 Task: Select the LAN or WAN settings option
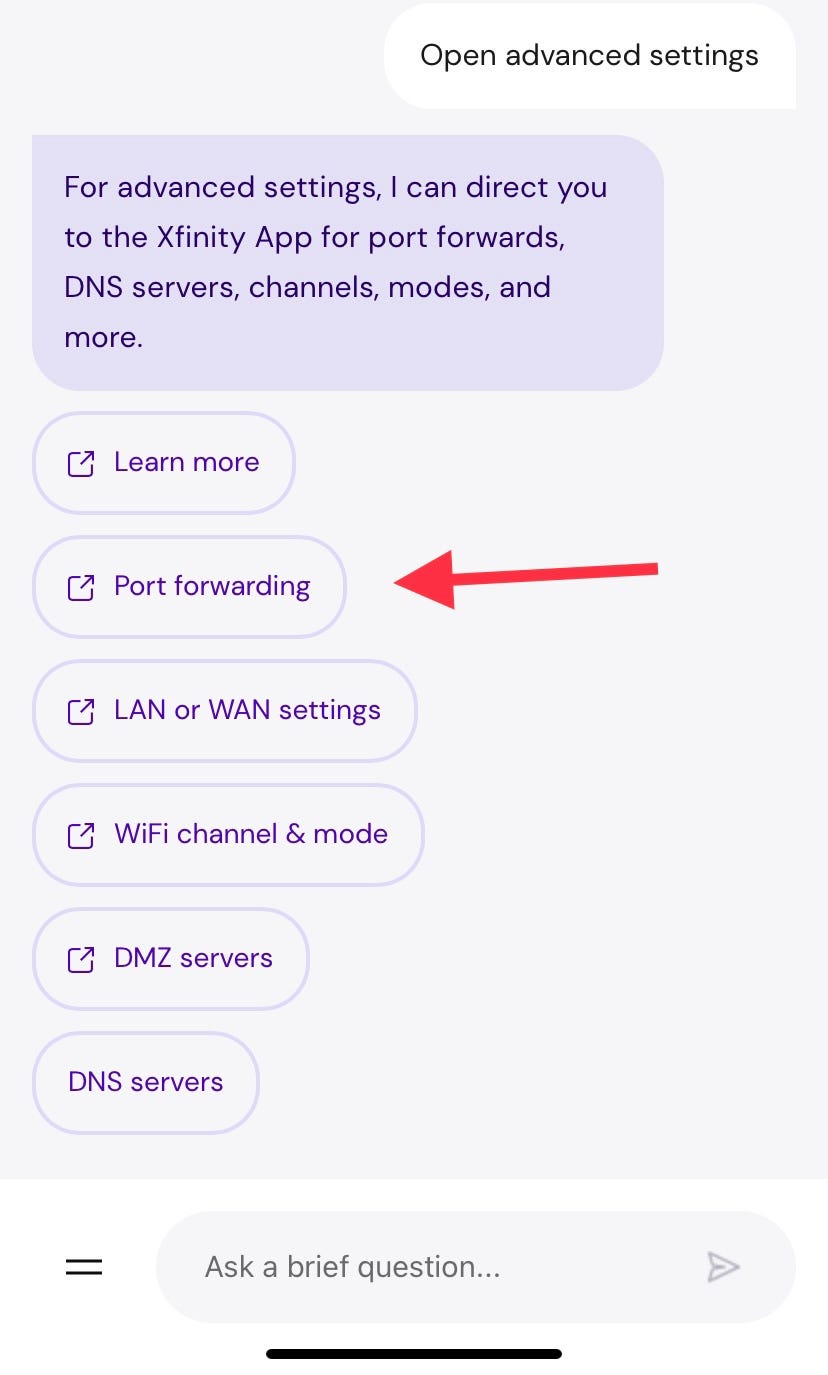(225, 711)
